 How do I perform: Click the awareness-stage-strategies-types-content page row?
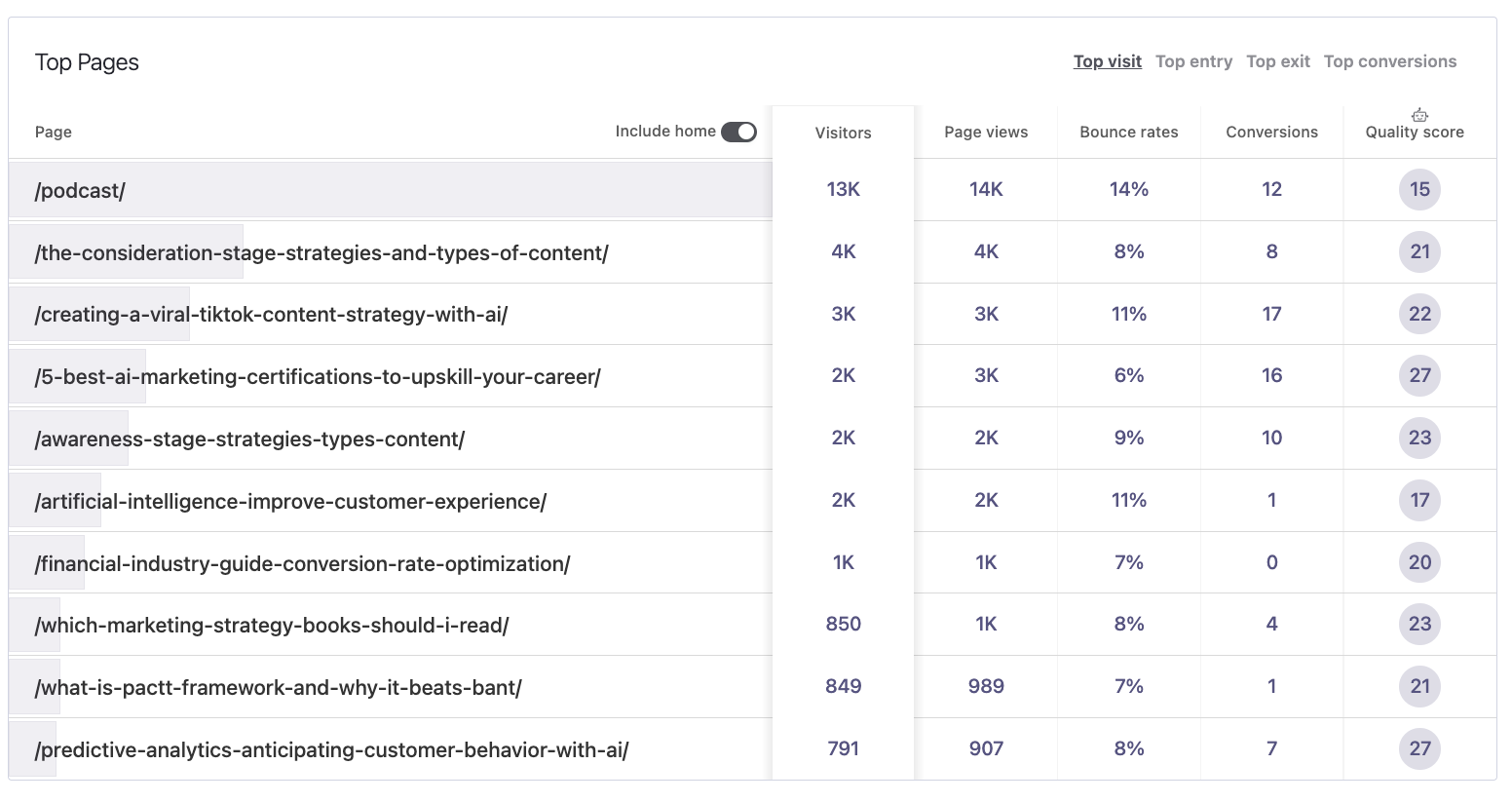[x=249, y=440]
